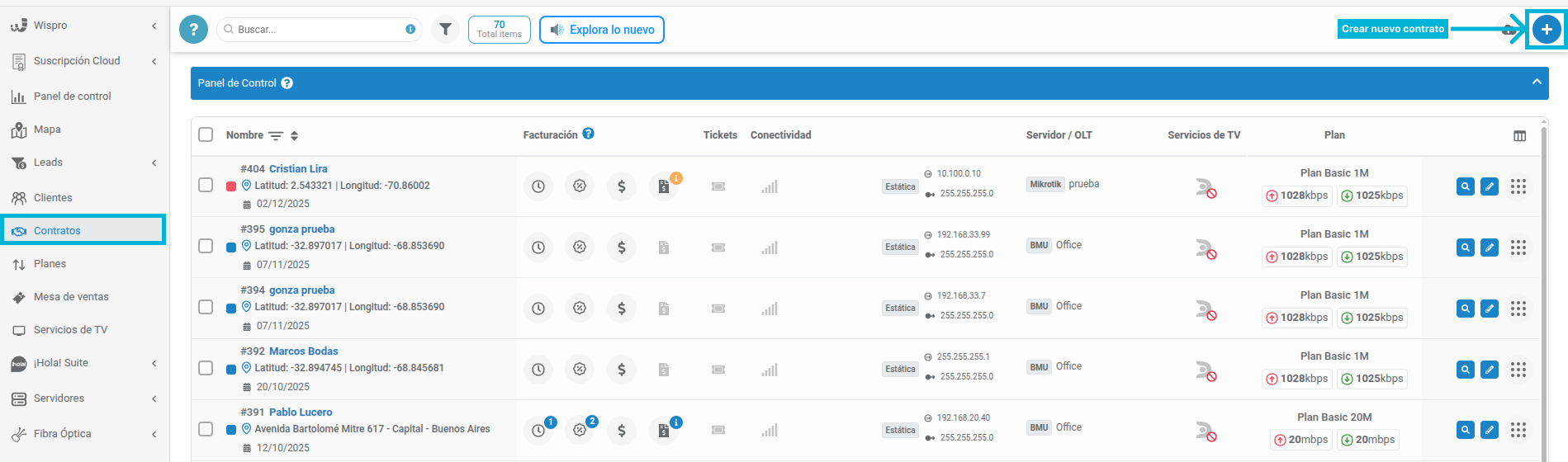Check the gonza prueba #395 checkbox
This screenshot has height=462, width=1568.
coord(206,246)
